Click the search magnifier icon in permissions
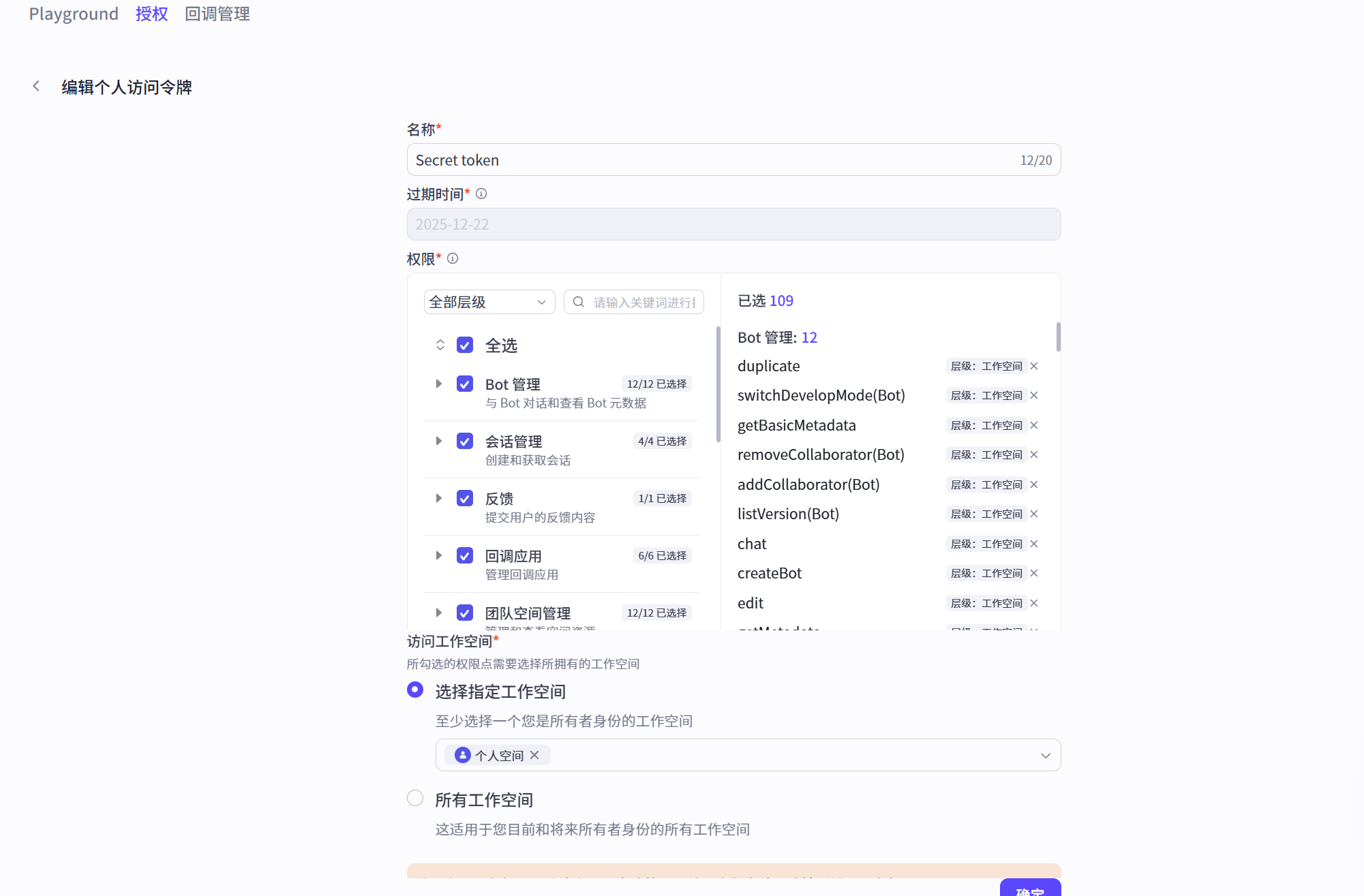The width and height of the screenshot is (1364, 896). pos(578,302)
